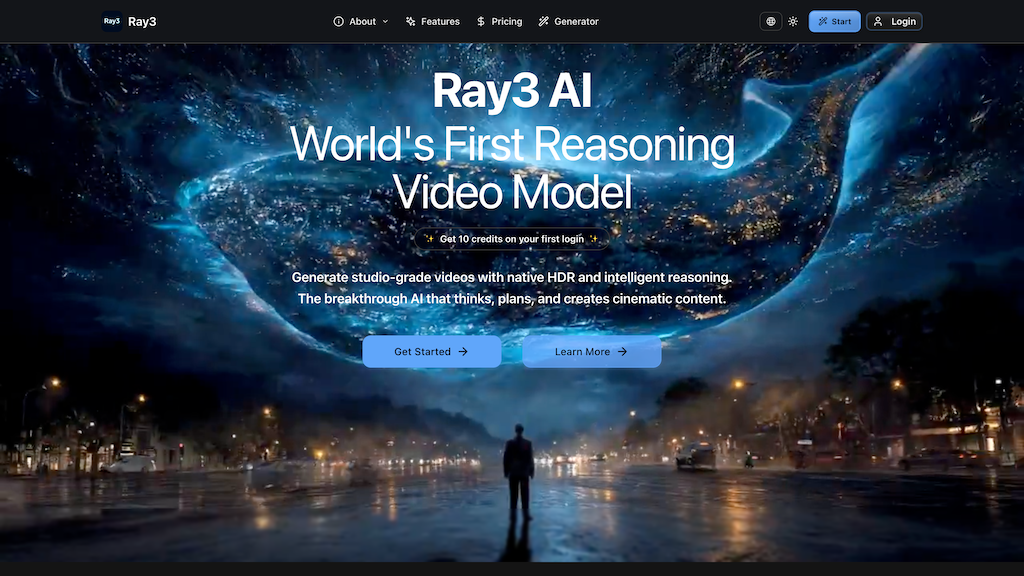Click the Features sparkle icon
Image resolution: width=1024 pixels, height=576 pixels.
[410, 21]
